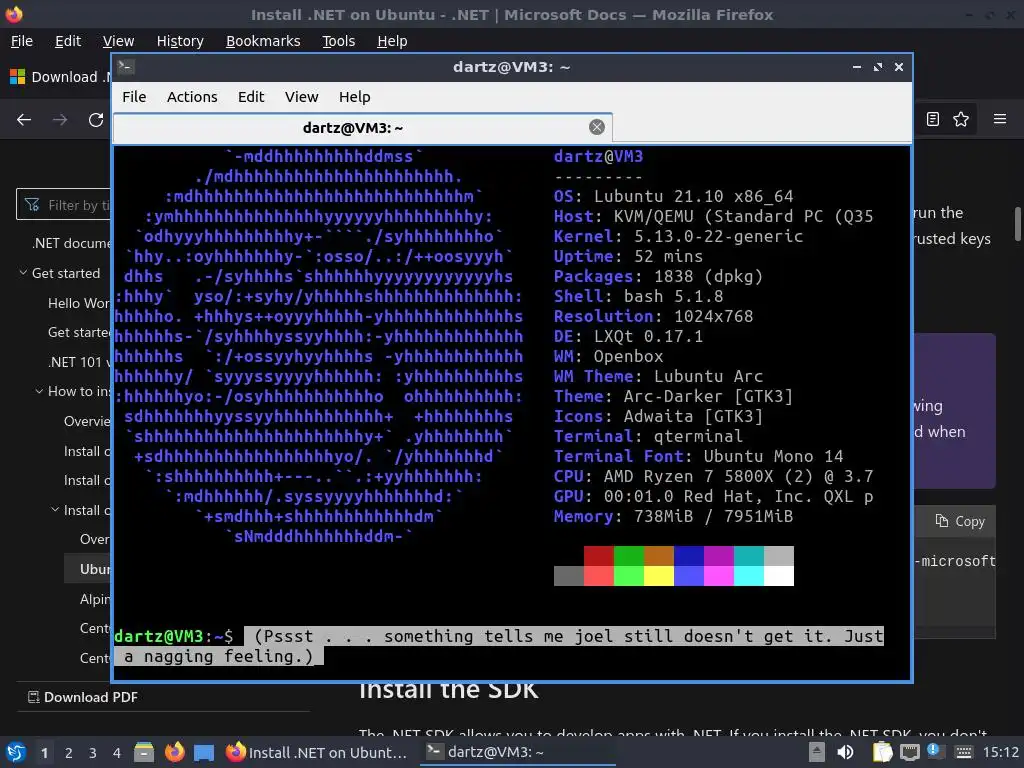Click the 'OS: Lubuntu 21.10 x86_64' line

[x=673, y=197]
